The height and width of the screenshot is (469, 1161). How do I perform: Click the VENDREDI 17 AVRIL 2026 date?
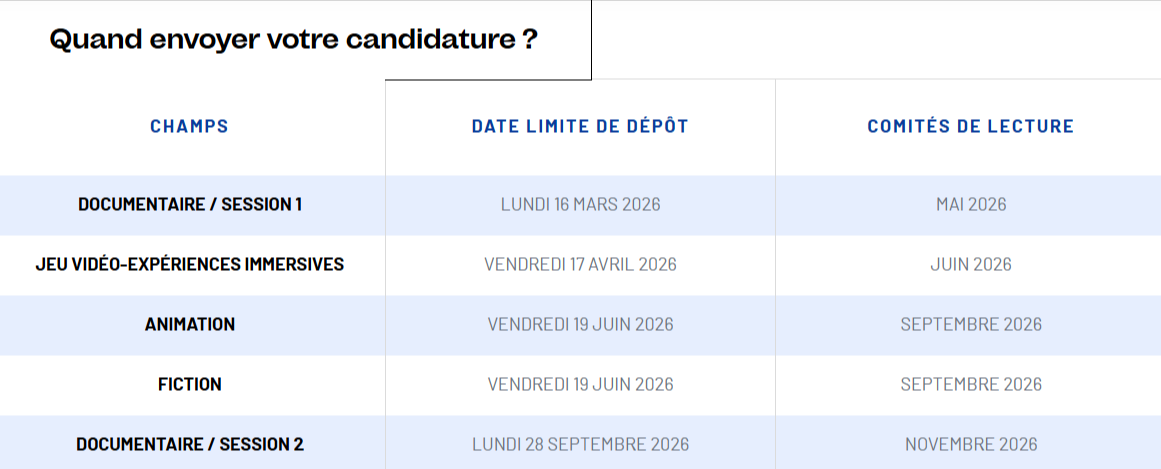[580, 264]
